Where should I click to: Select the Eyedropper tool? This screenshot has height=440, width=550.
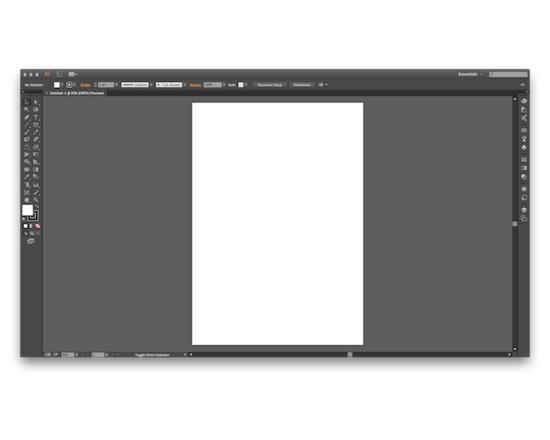pyautogui.click(x=27, y=177)
